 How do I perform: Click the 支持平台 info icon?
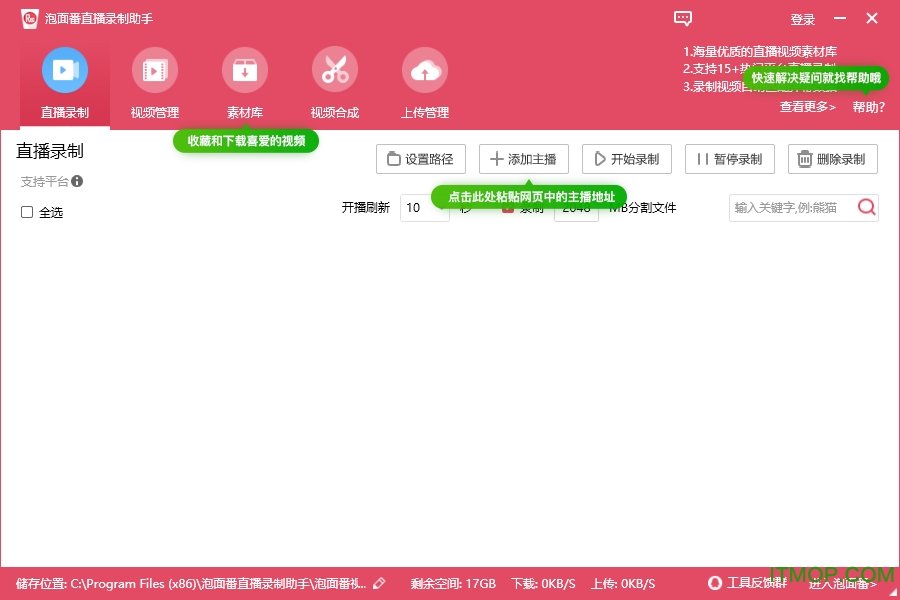[77, 181]
